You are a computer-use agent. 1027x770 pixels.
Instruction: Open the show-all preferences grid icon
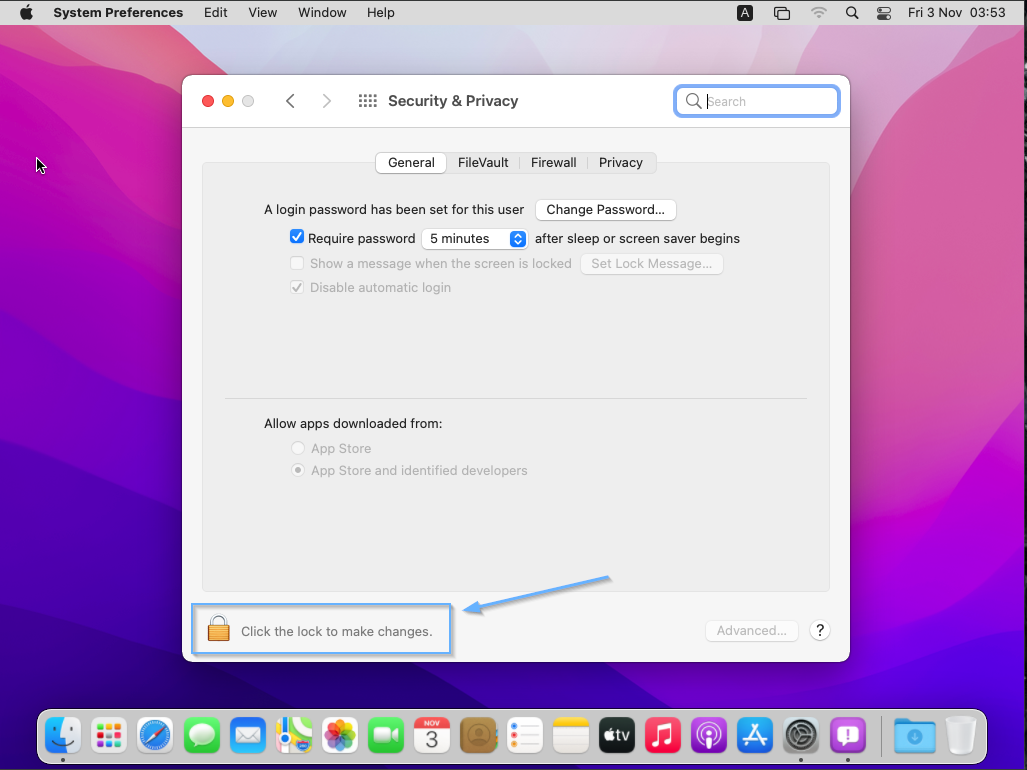tap(367, 101)
